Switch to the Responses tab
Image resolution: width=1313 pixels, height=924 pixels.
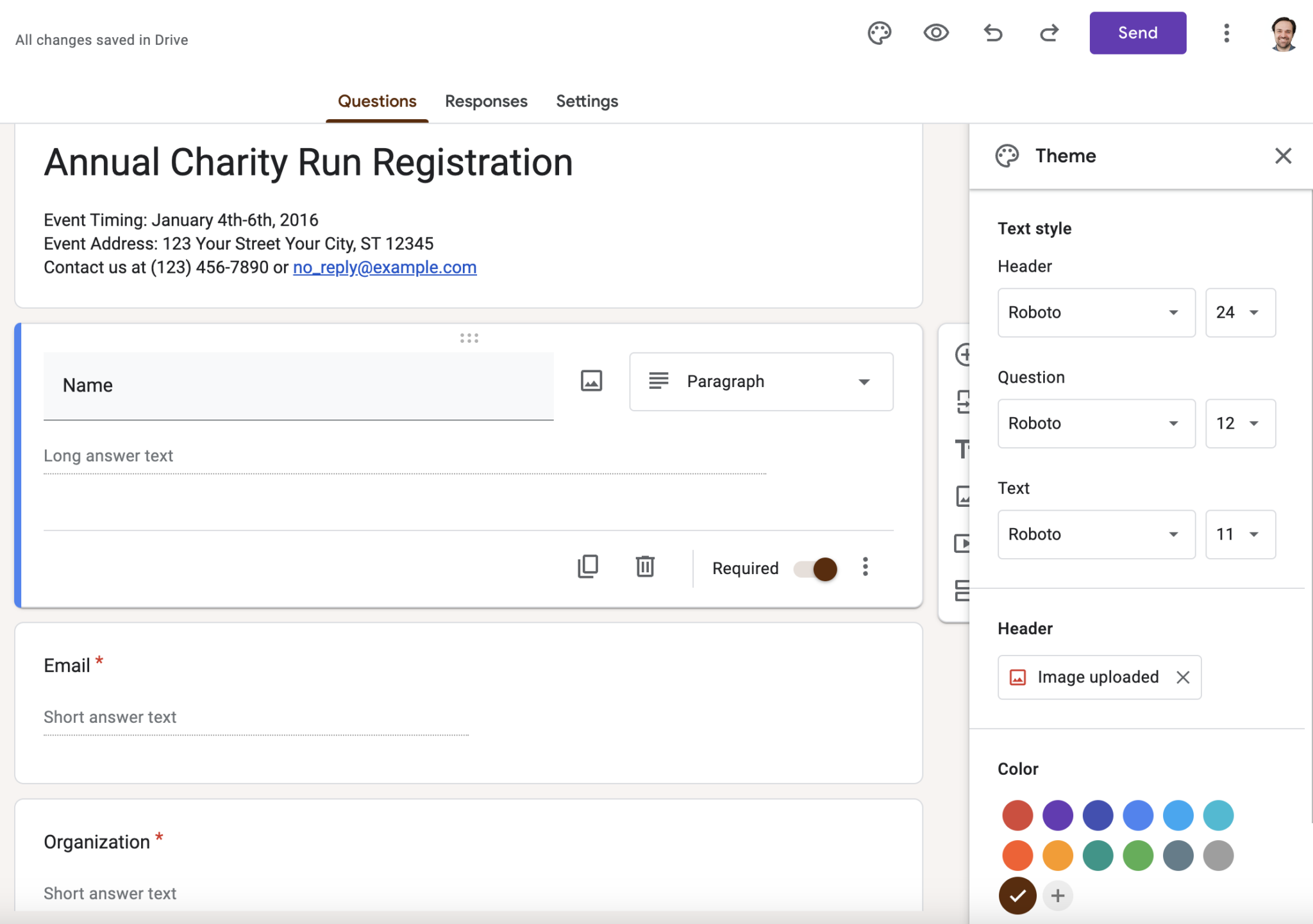tap(485, 101)
